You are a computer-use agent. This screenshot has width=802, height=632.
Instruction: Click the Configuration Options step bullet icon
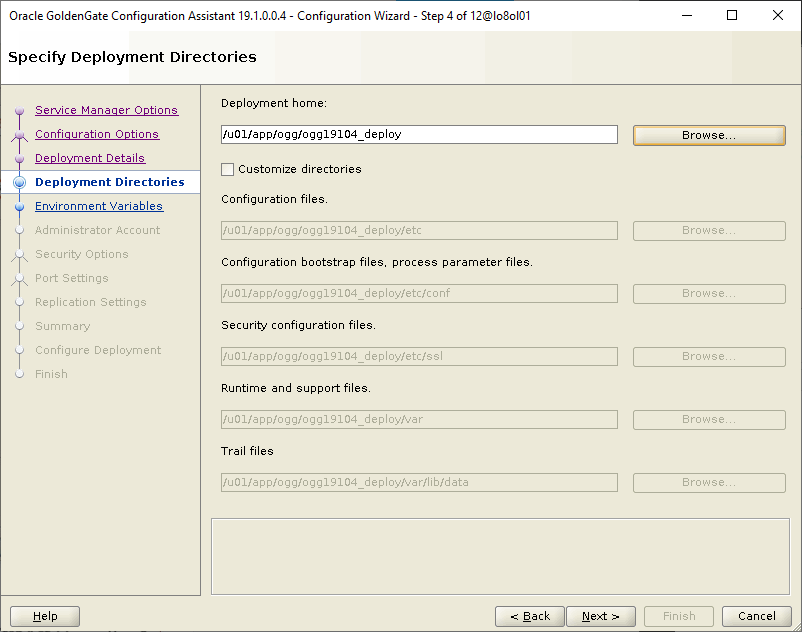[x=19, y=135]
